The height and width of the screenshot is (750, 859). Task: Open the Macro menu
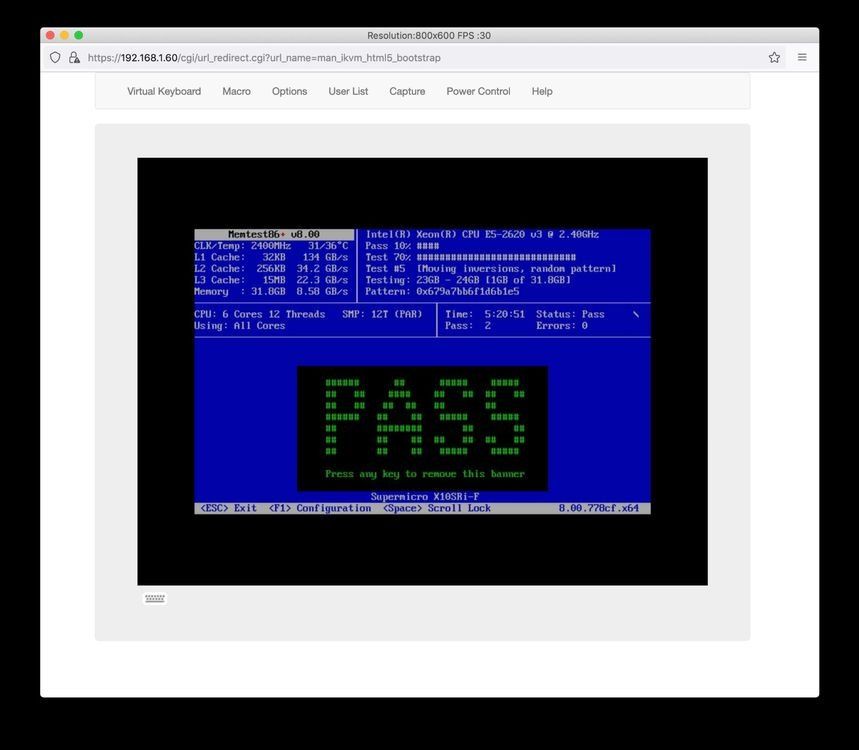pos(236,91)
